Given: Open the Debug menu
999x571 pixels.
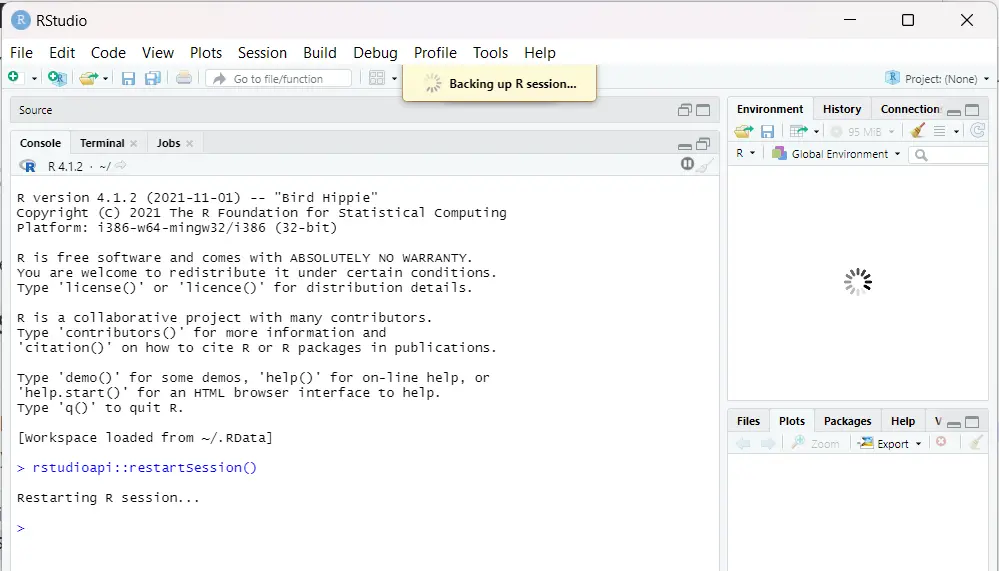Looking at the screenshot, I should [x=375, y=53].
